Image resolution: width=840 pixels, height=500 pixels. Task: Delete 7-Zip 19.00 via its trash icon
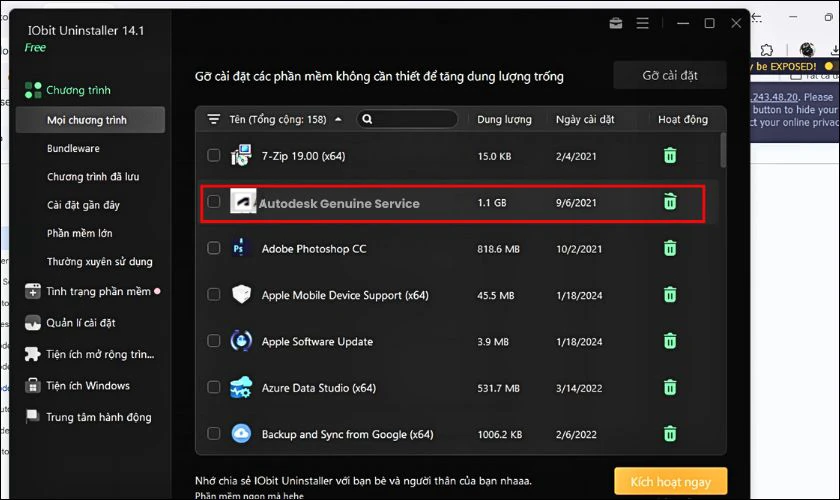point(670,155)
